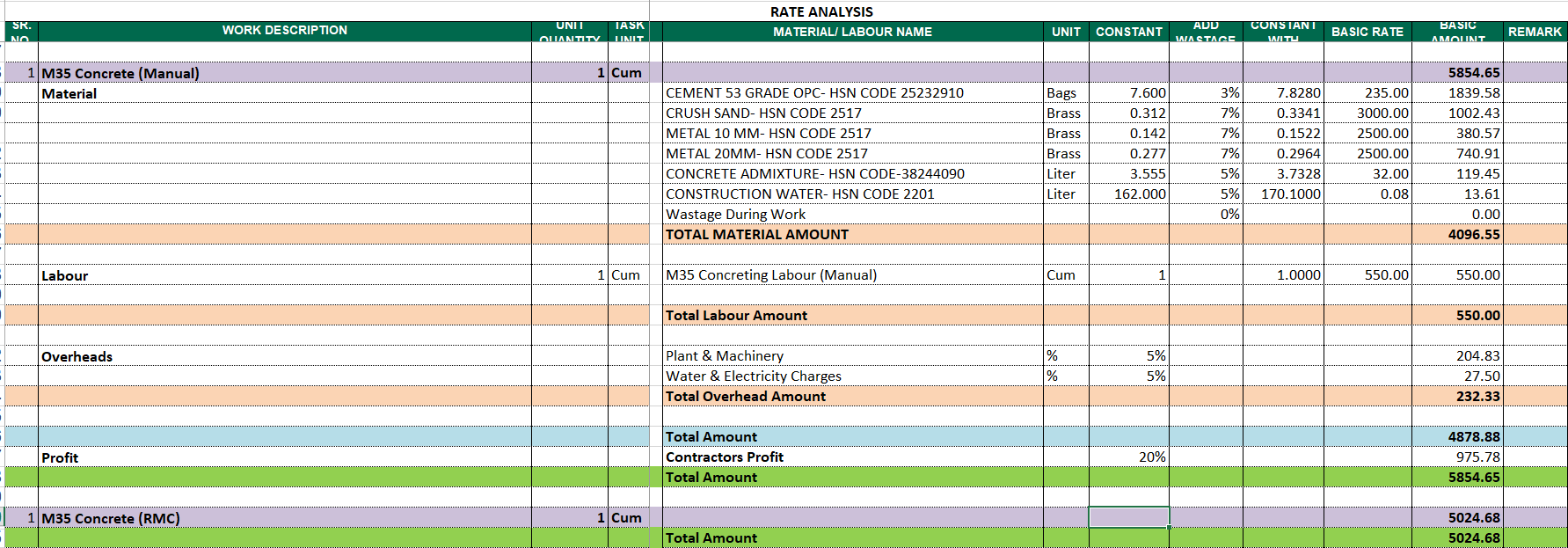Click the CONSTRUCTION WATER material cell
Viewport: 1568px width, 548px height.
tap(852, 194)
